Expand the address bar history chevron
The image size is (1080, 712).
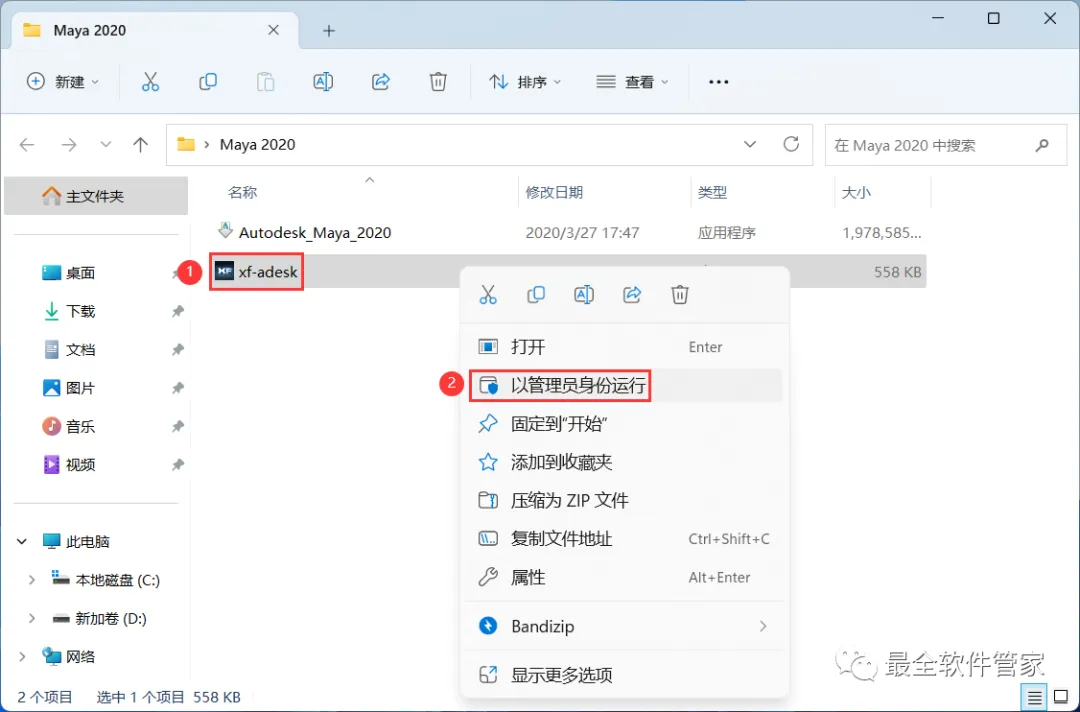coord(749,144)
